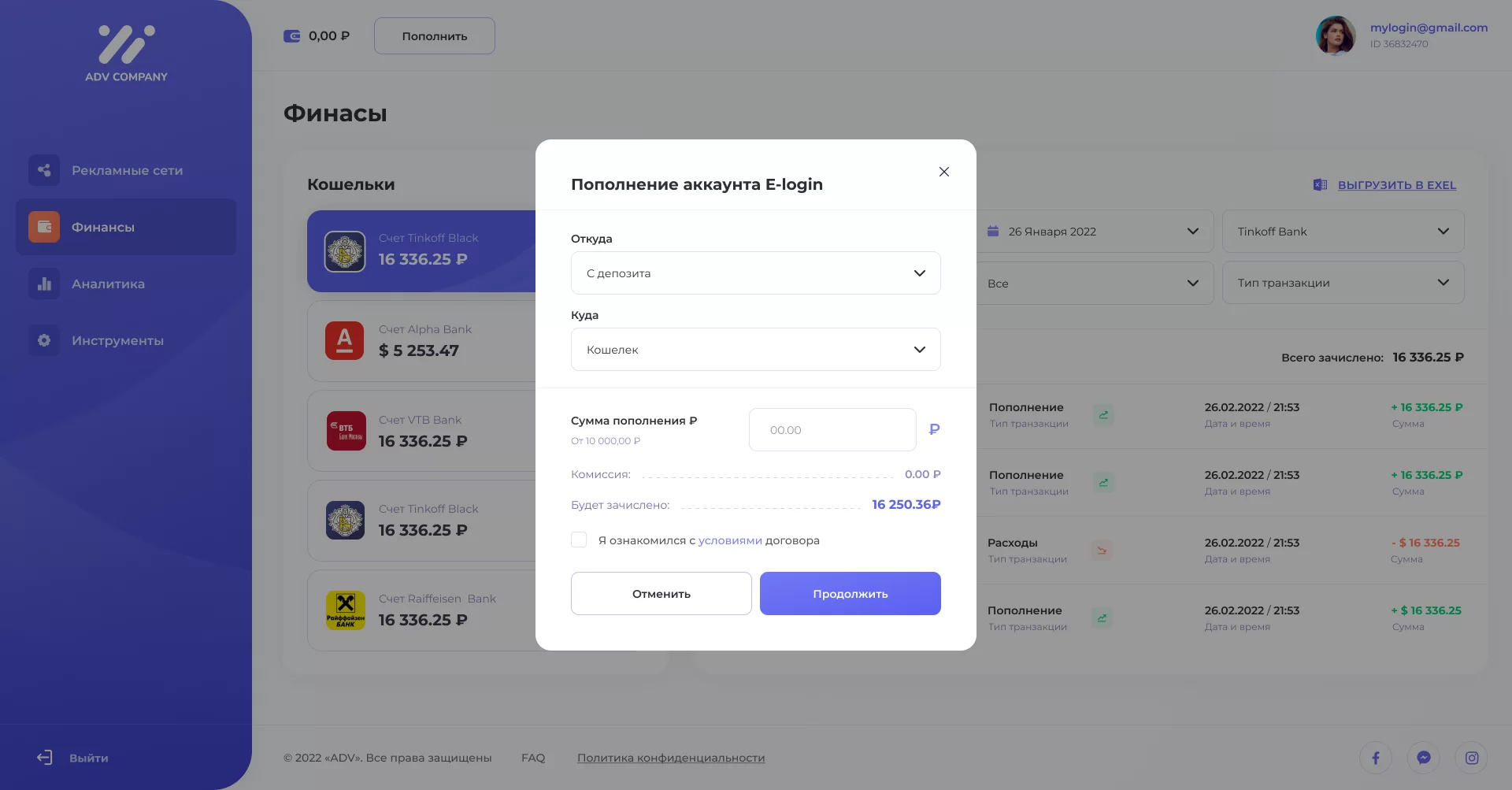Tick the agreement terms checkbox
This screenshot has width=1512, height=790.
click(579, 540)
